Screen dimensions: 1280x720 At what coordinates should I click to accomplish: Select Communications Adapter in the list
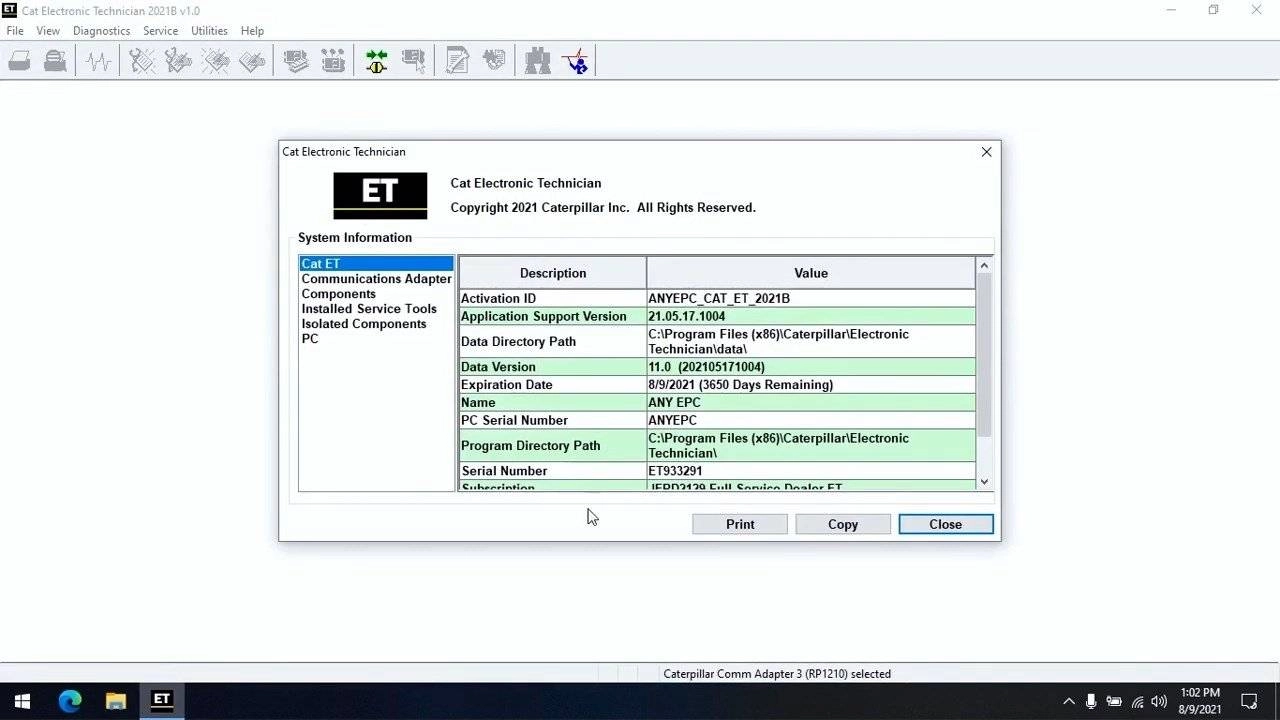[x=376, y=279]
